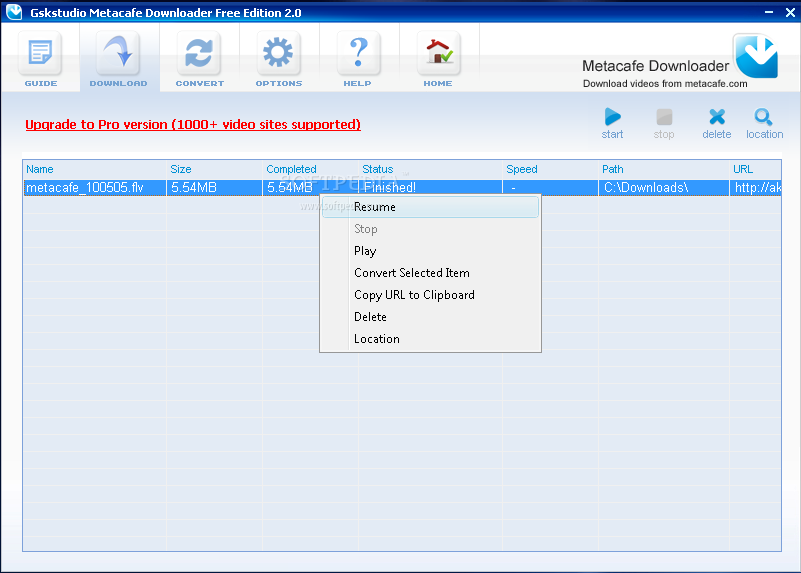Choose Stop in the context menu

point(430,229)
